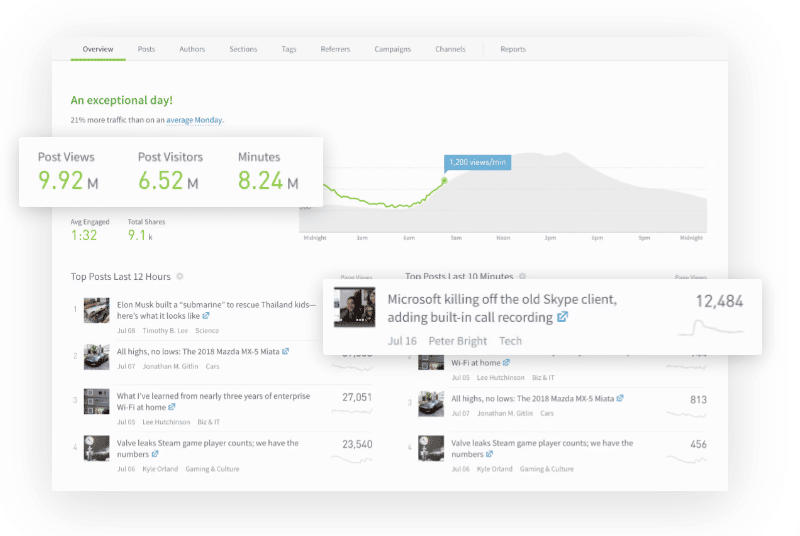Click author Lee Hutchinson in Last 12 Hours list
Image resolution: width=800 pixels, height=536 pixels.
click(x=166, y=422)
